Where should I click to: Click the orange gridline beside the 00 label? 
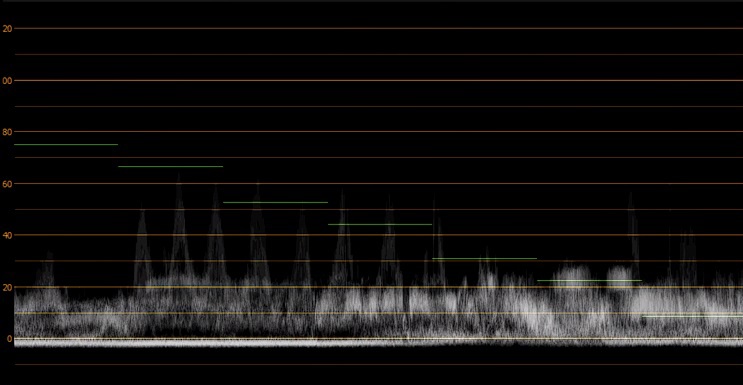[x=379, y=81]
